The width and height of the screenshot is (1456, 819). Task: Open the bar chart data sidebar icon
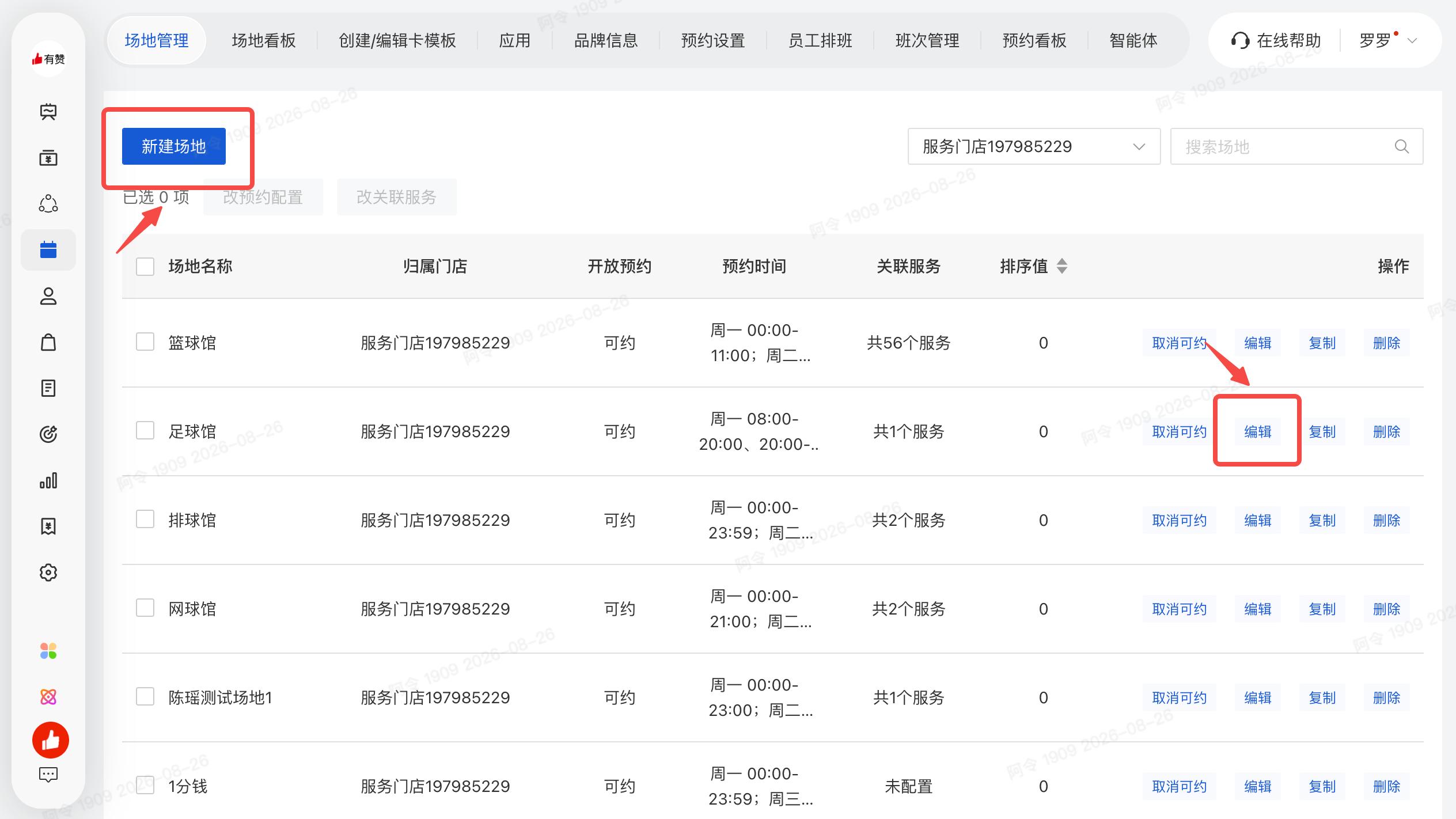48,480
